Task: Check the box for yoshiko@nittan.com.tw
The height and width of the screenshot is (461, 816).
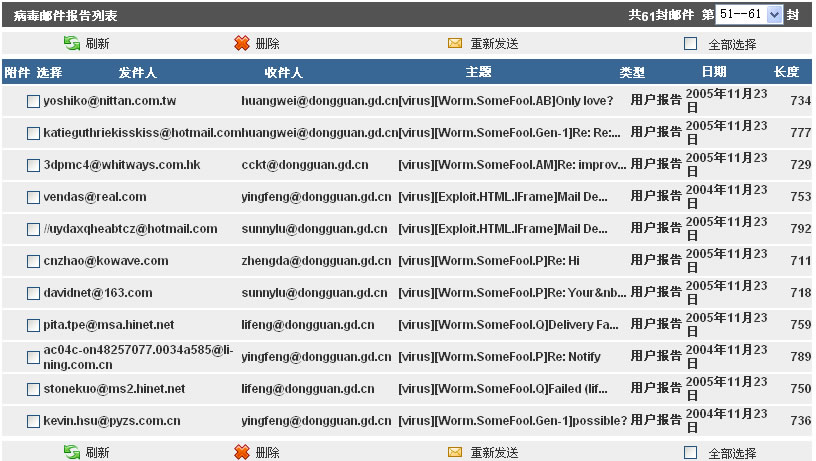Action: tap(33, 101)
